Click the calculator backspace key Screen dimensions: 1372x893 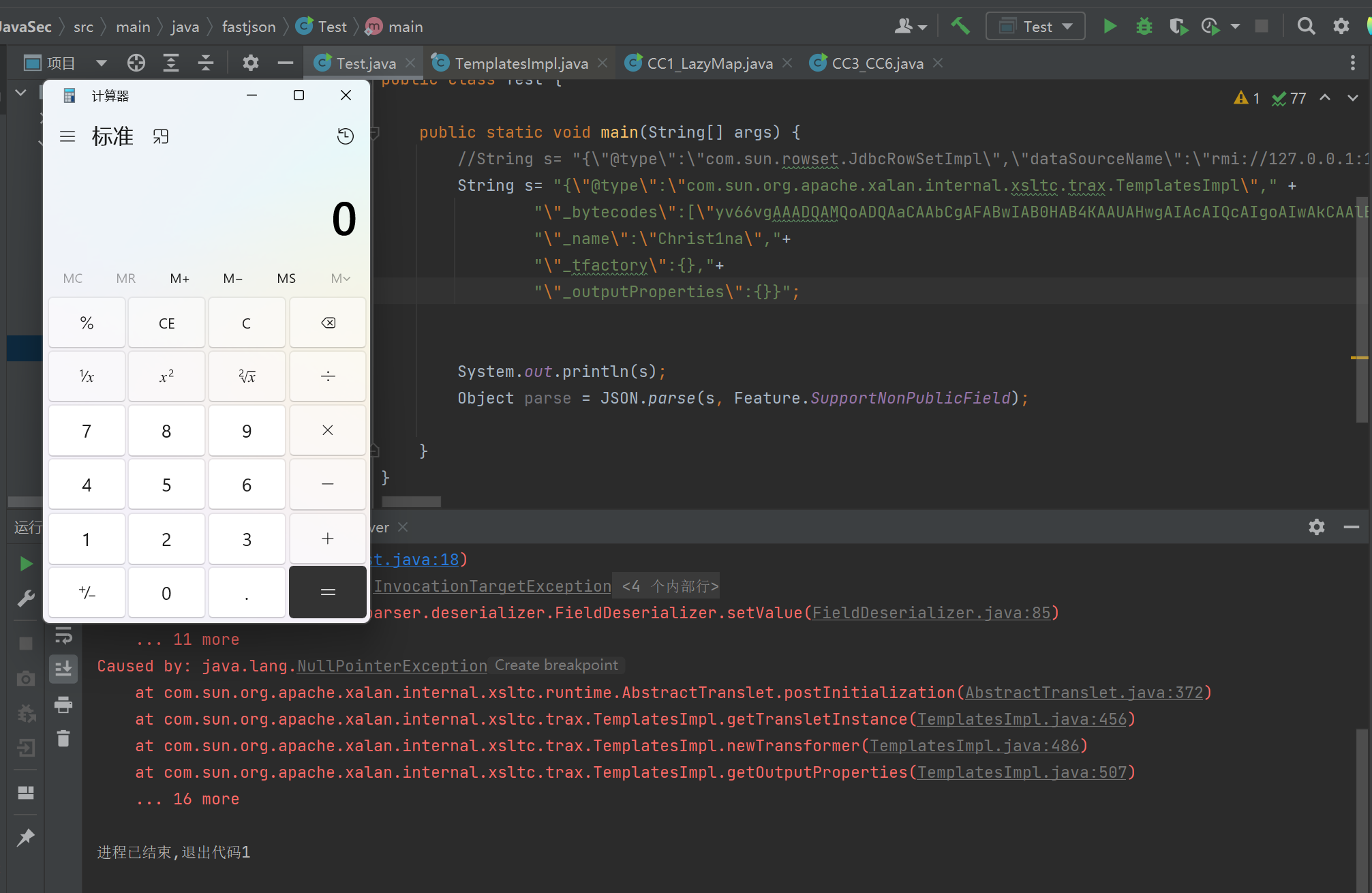(328, 323)
